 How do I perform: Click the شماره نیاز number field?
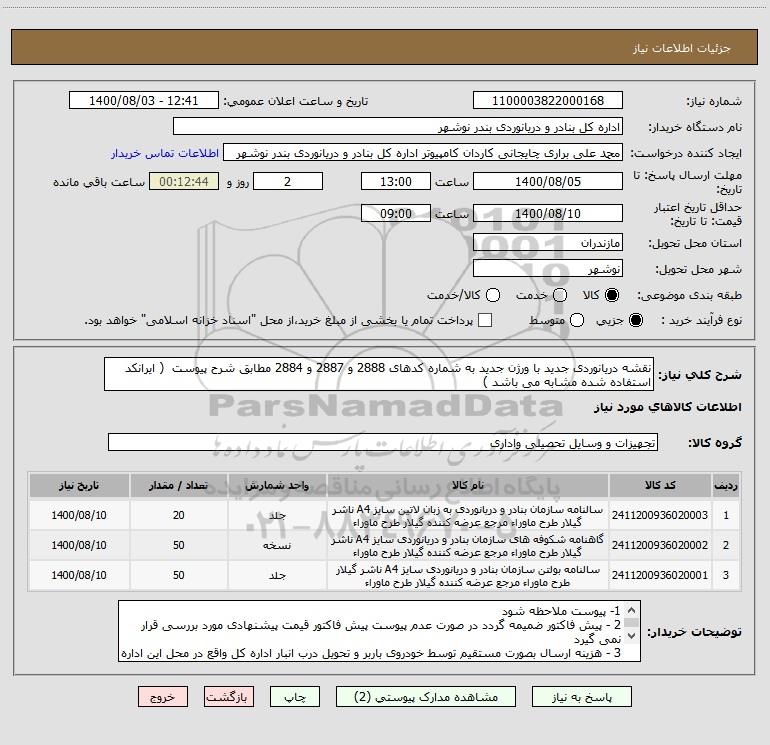click(548, 101)
